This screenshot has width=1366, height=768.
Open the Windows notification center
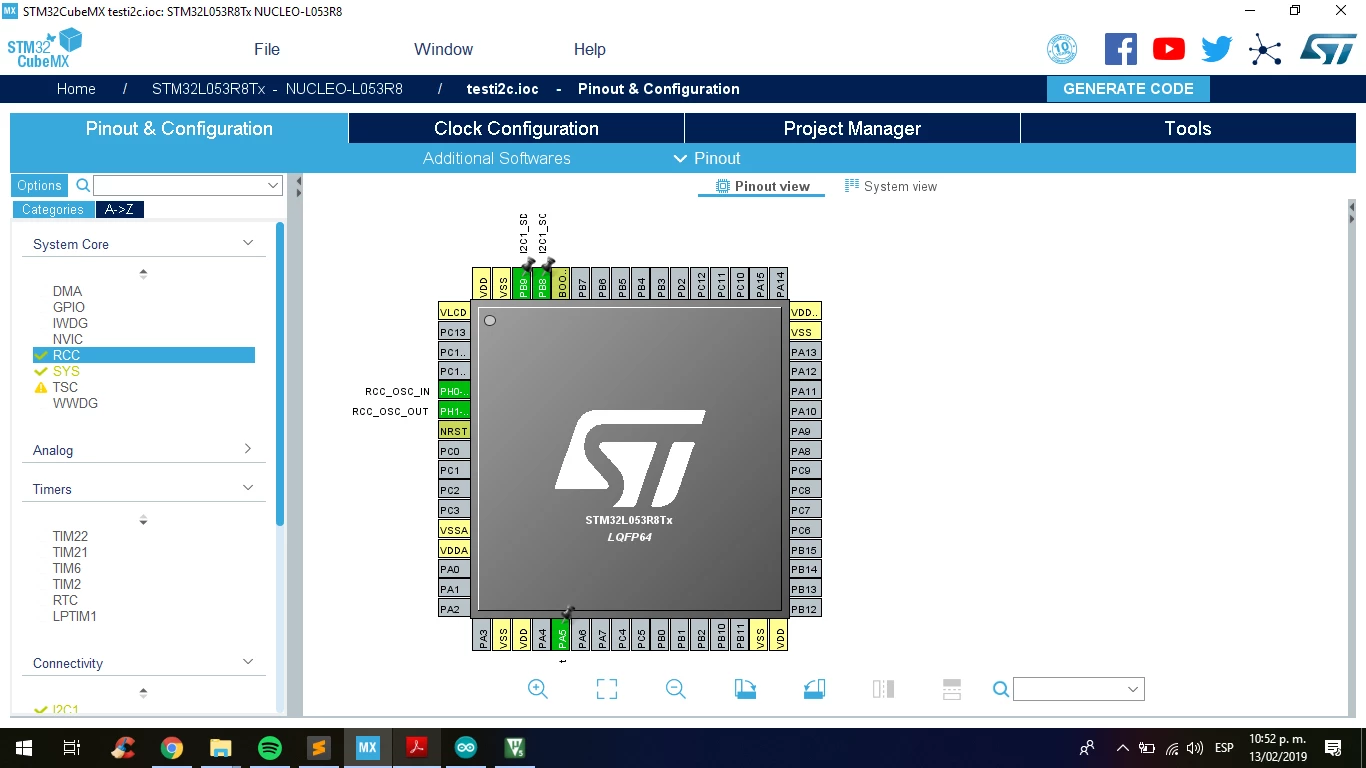pyautogui.click(x=1333, y=748)
